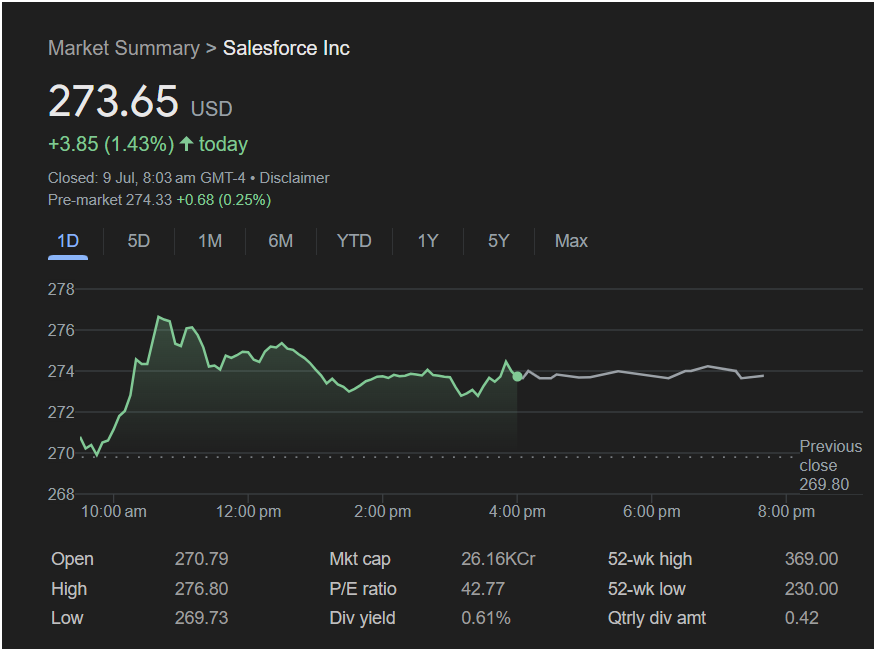Open the 5Y chart range
The width and height of the screenshot is (876, 651).
498,241
